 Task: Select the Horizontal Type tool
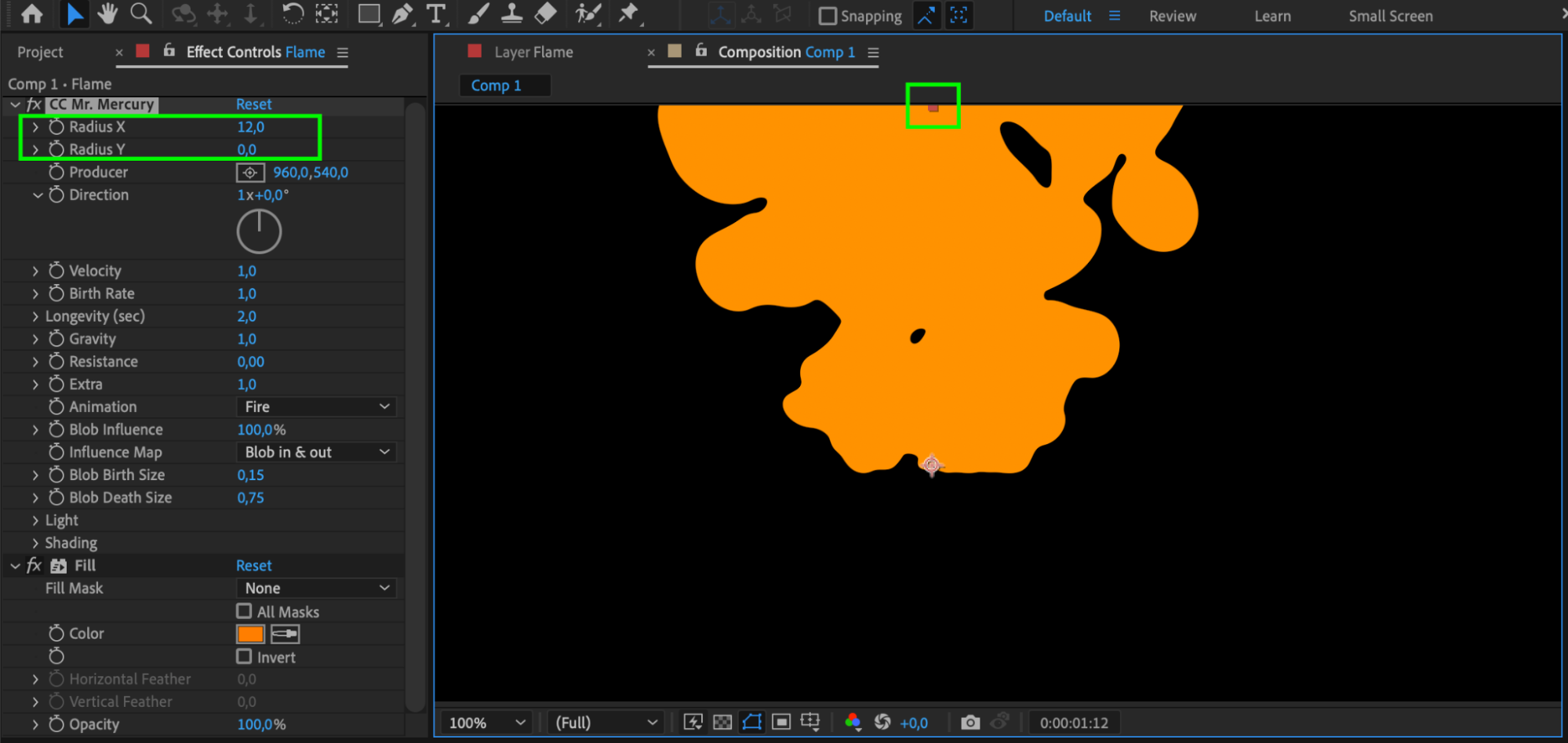436,14
